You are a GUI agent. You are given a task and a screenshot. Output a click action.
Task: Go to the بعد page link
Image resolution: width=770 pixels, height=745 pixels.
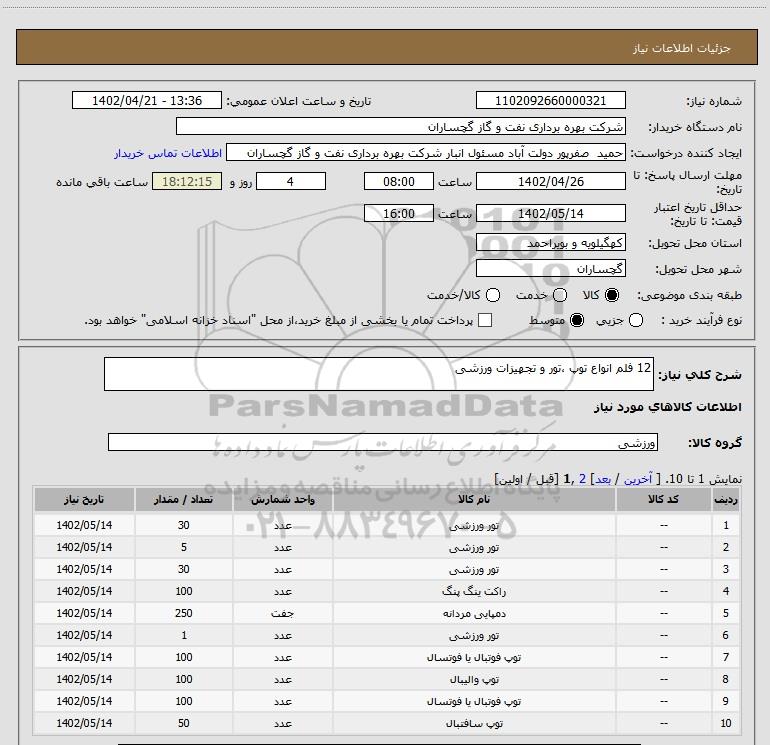click(603, 479)
